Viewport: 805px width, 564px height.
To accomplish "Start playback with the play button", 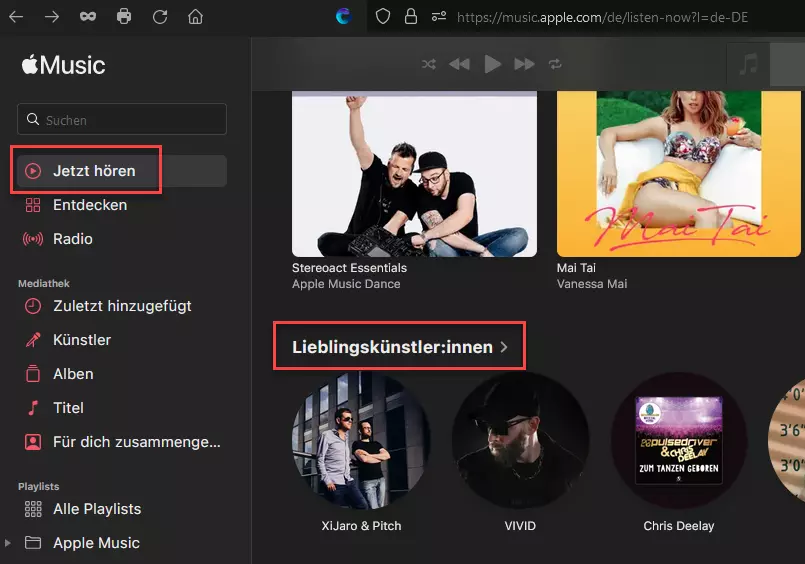I will (x=492, y=64).
